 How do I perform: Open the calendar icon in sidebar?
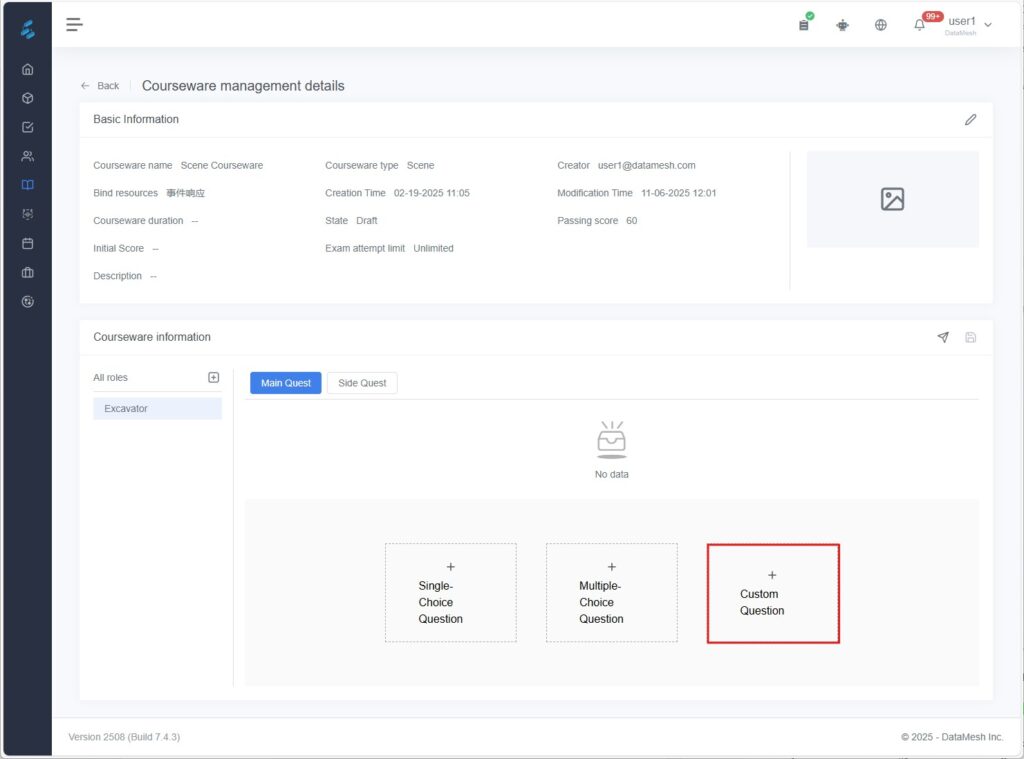(x=27, y=243)
